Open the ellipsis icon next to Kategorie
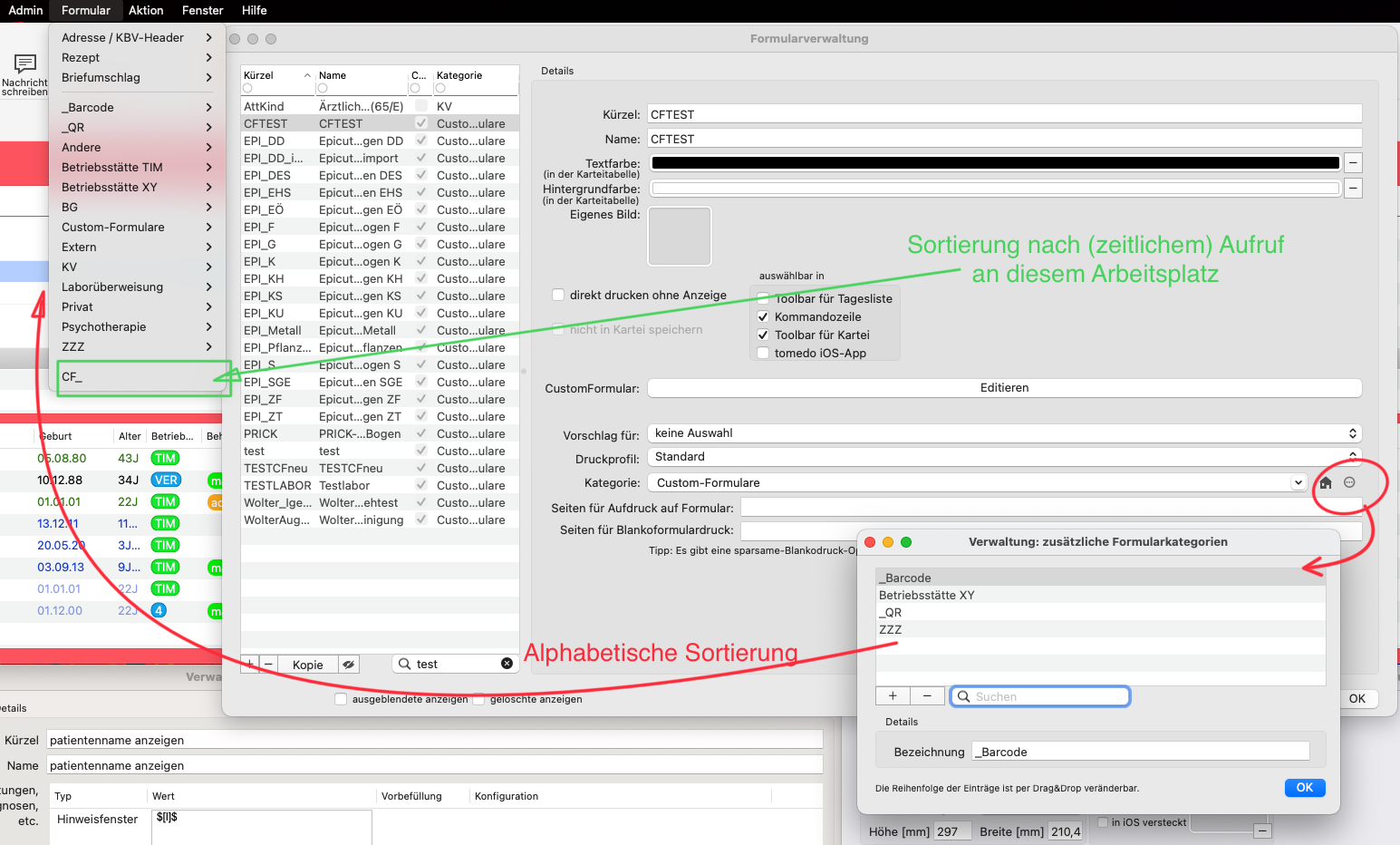 [x=1349, y=482]
